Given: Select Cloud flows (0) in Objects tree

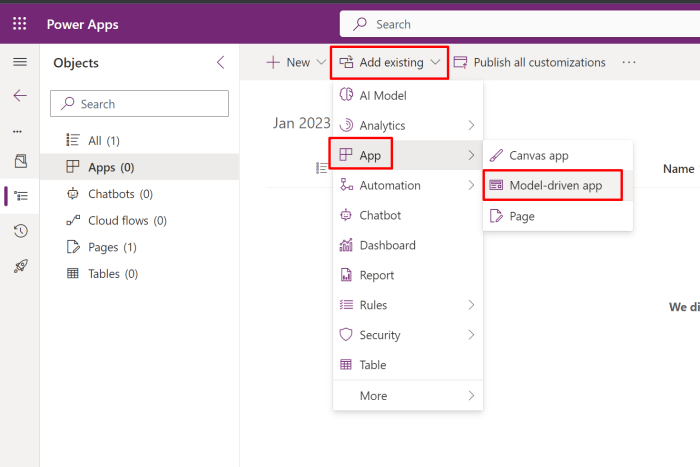Looking at the screenshot, I should coord(139,221).
